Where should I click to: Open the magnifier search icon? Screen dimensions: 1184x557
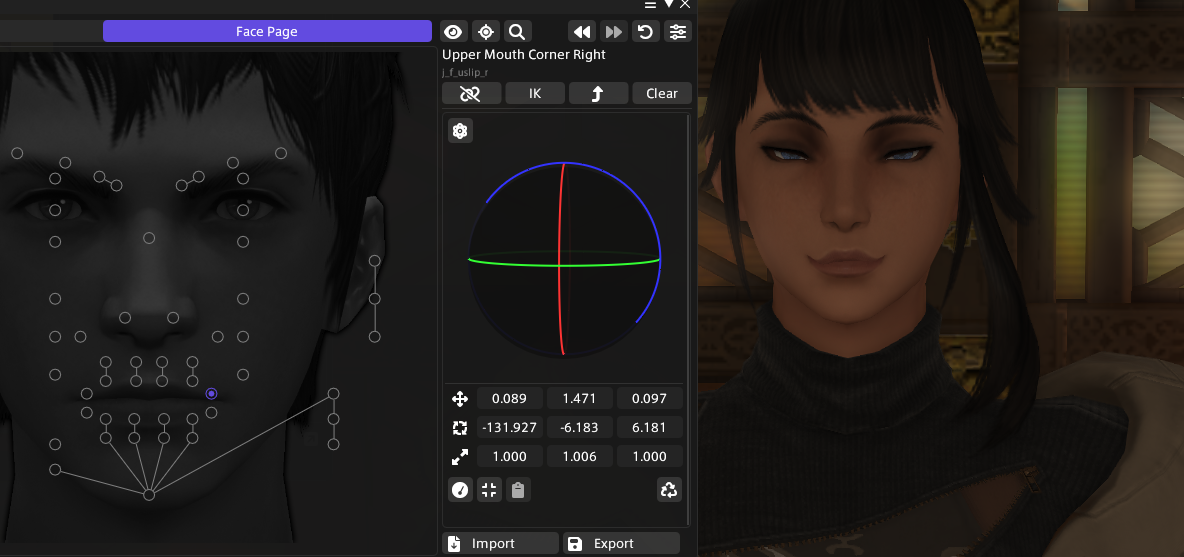[x=517, y=32]
